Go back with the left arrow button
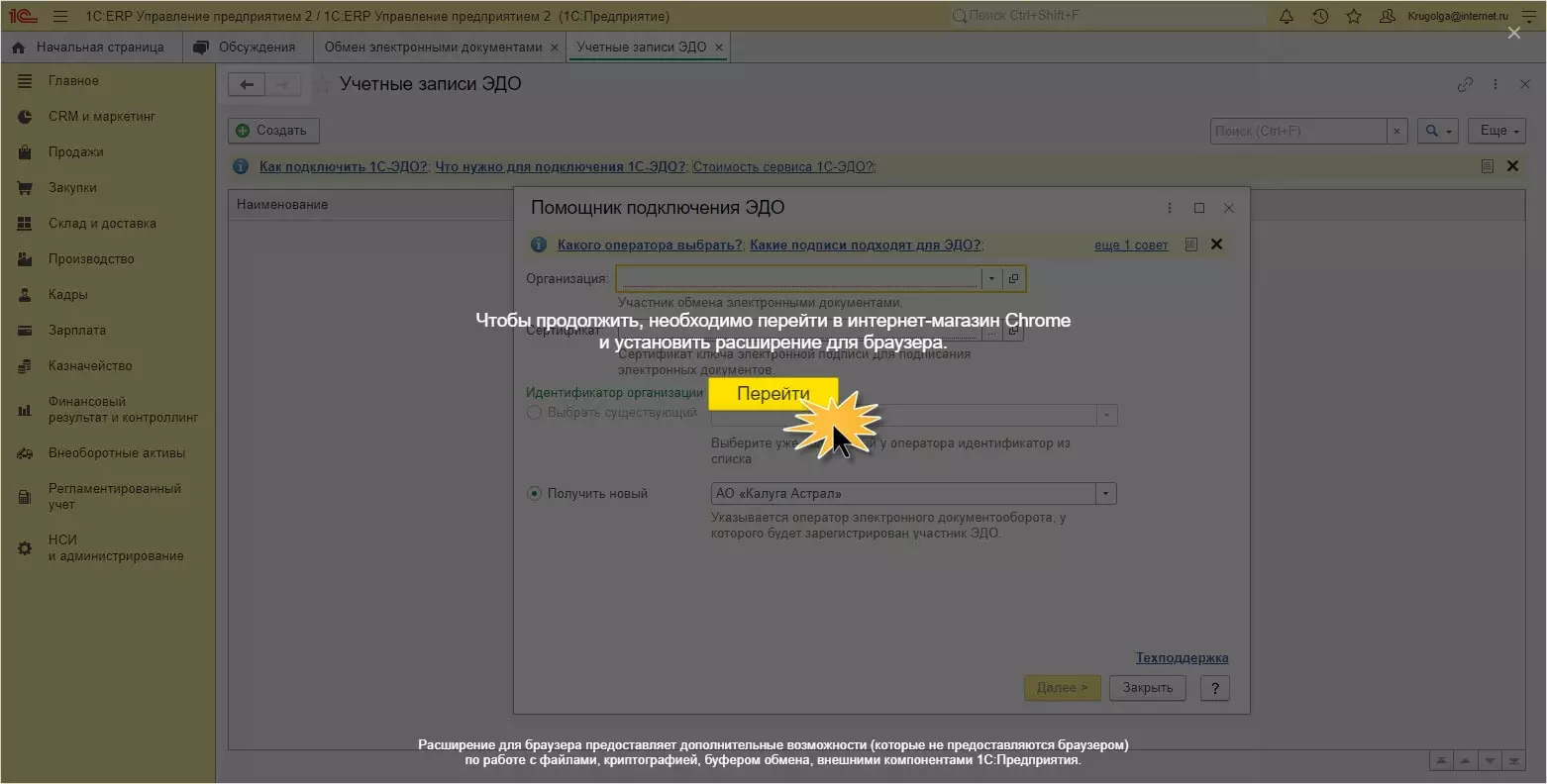 (x=247, y=85)
